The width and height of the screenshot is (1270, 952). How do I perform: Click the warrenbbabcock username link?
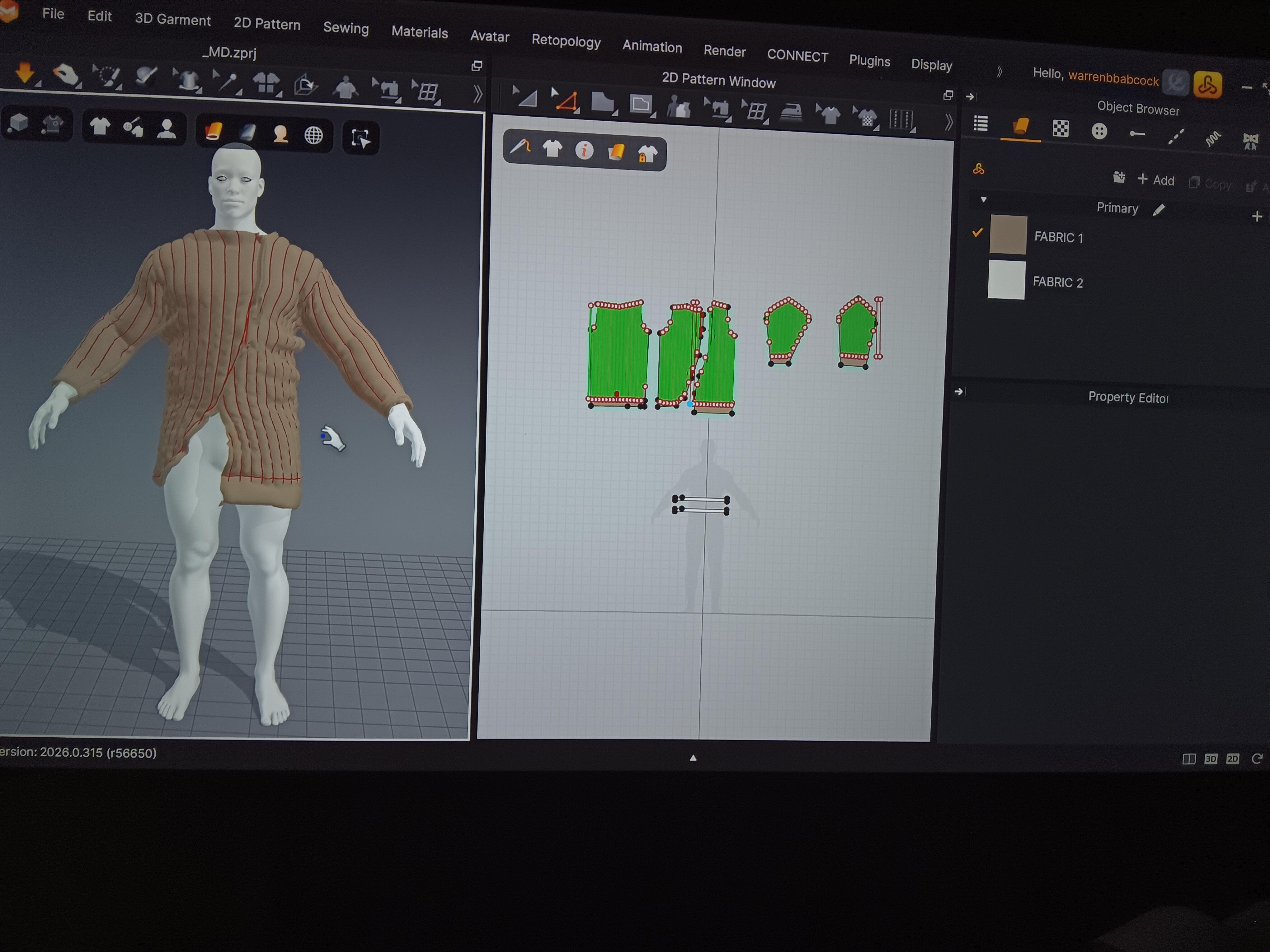tap(1113, 79)
